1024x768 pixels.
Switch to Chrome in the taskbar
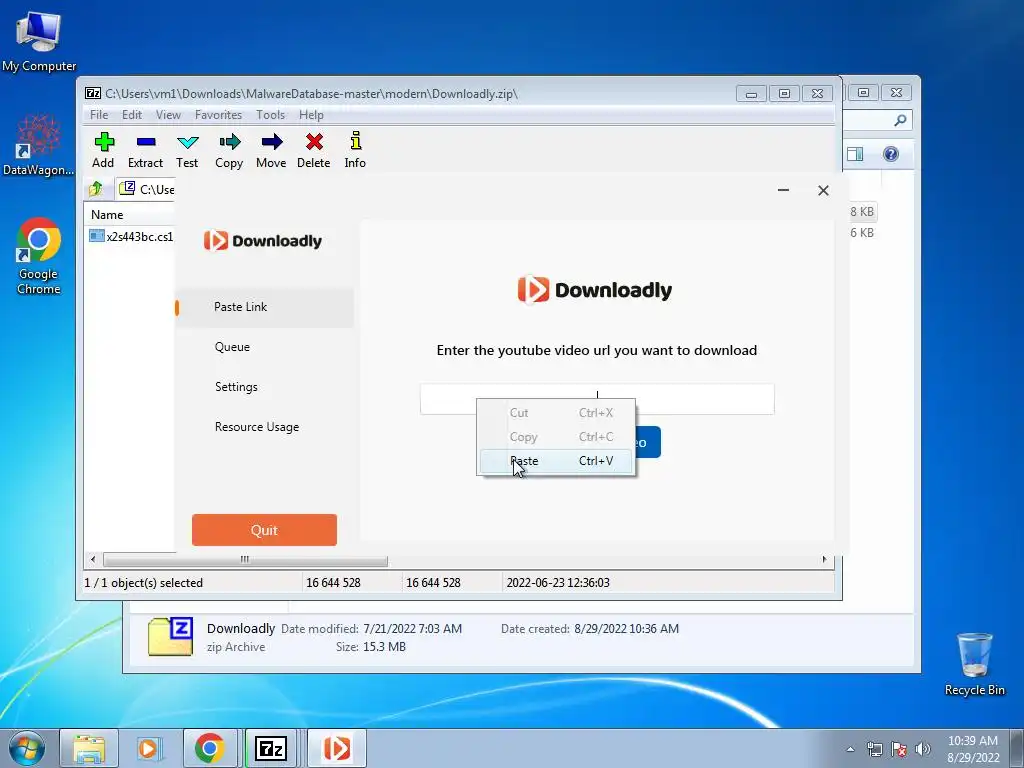tap(209, 748)
